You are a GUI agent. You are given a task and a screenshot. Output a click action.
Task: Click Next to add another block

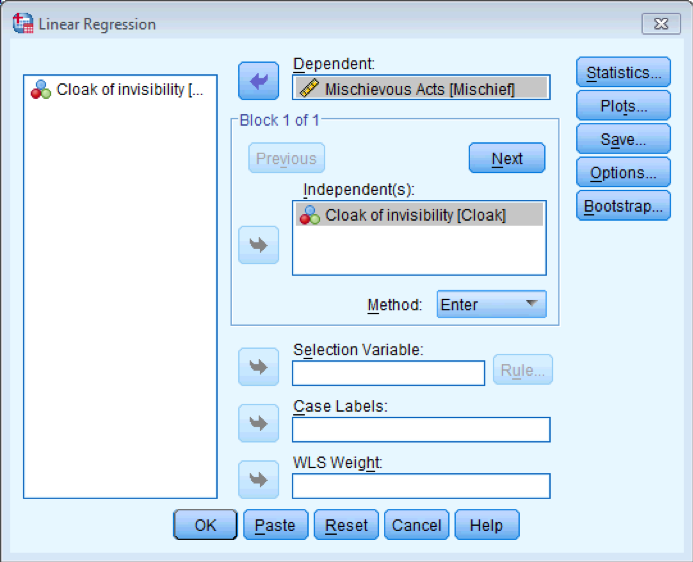(507, 158)
